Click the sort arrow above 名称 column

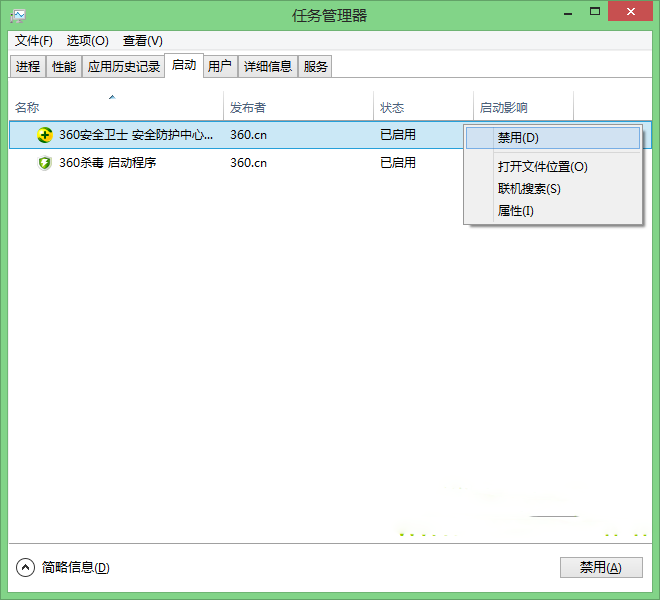point(112,97)
